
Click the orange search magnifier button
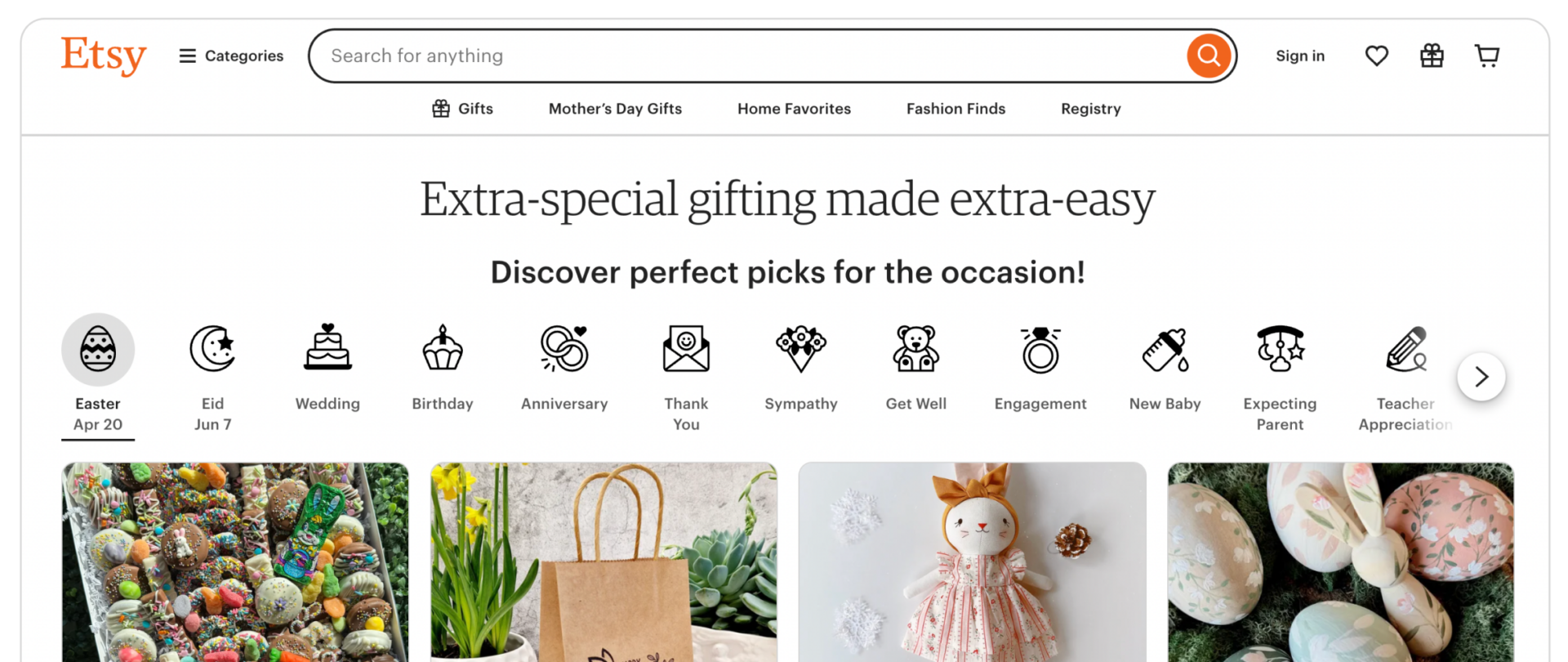(x=1209, y=56)
